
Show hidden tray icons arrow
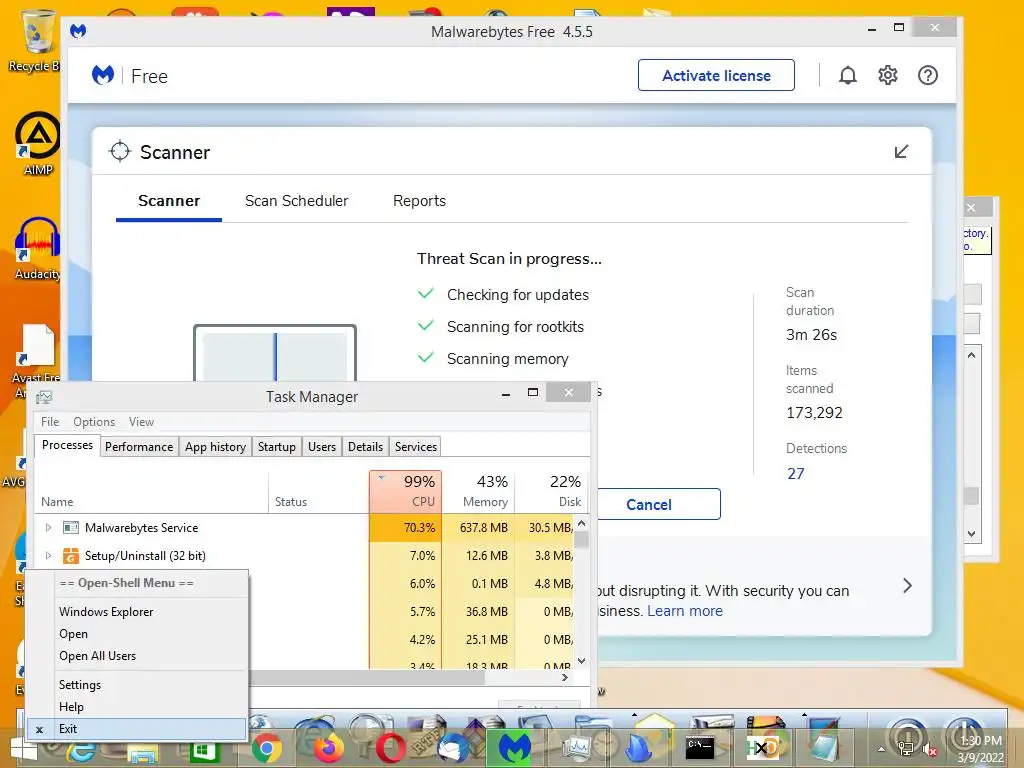881,750
